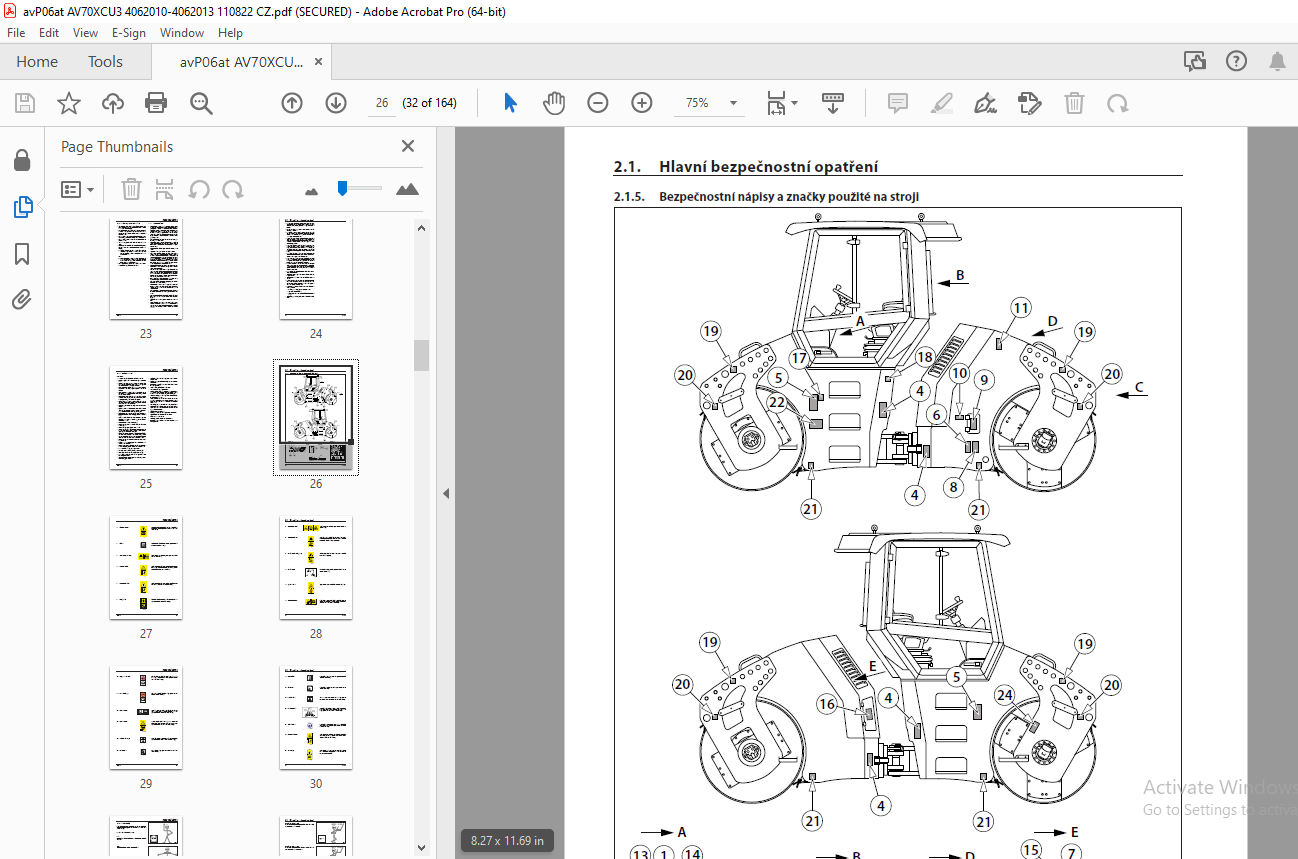Click thumbnails panel scrollbar down arrow
Screen dimensions: 1298x859
(x=422, y=849)
